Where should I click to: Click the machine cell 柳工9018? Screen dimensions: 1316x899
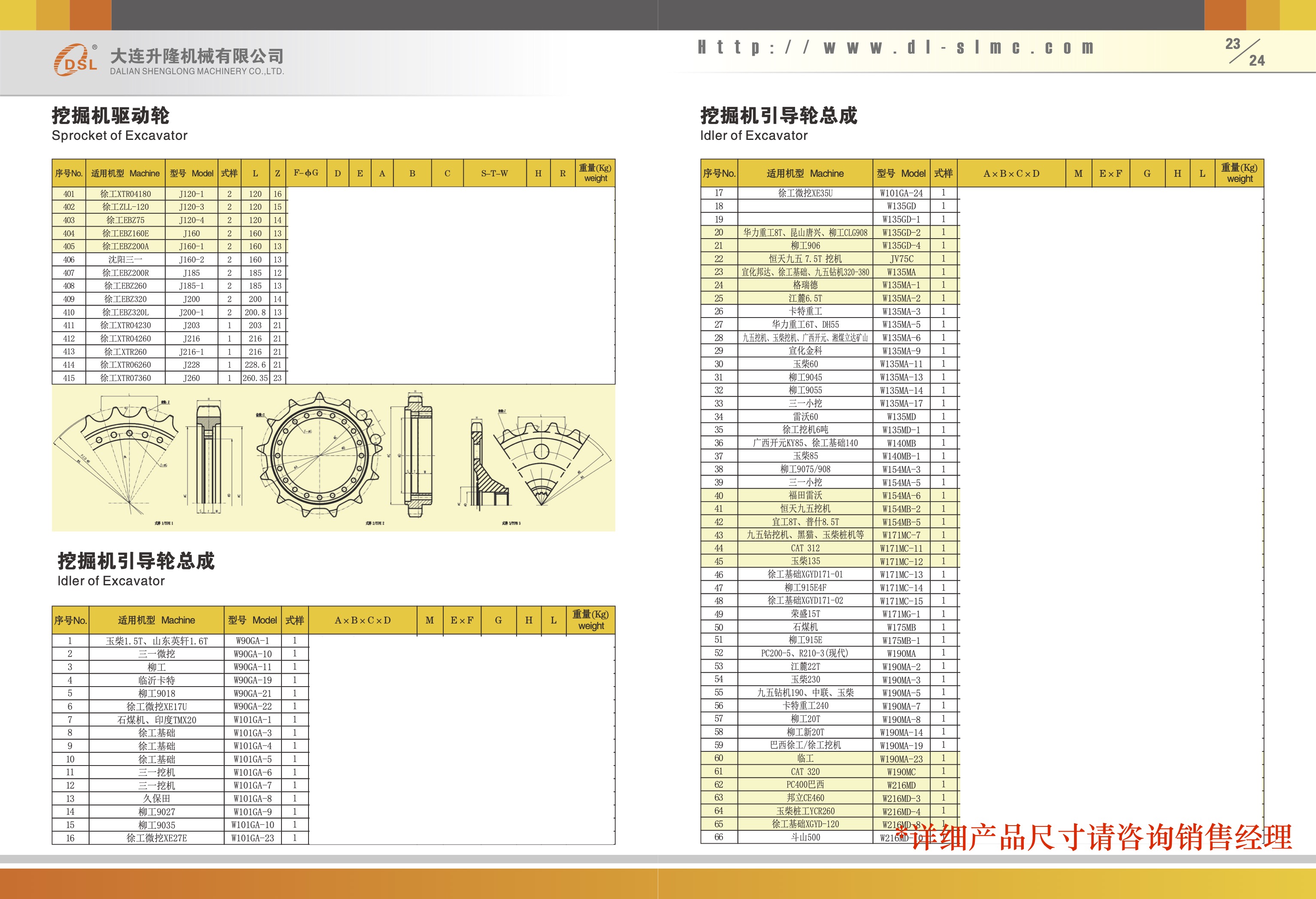point(157,693)
